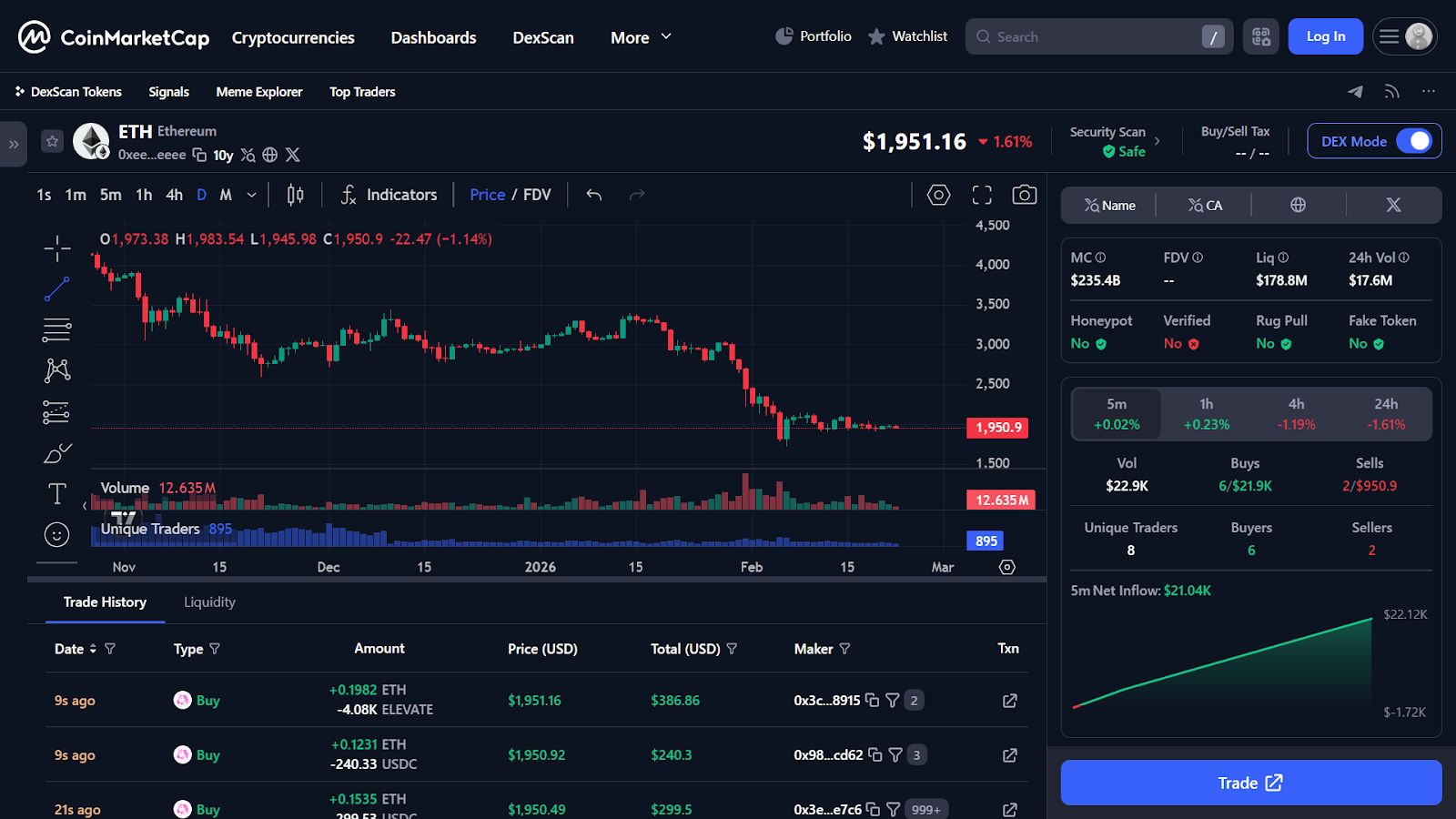Open chart settings gear icon
Image resolution: width=1456 pixels, height=819 pixels.
(x=938, y=194)
